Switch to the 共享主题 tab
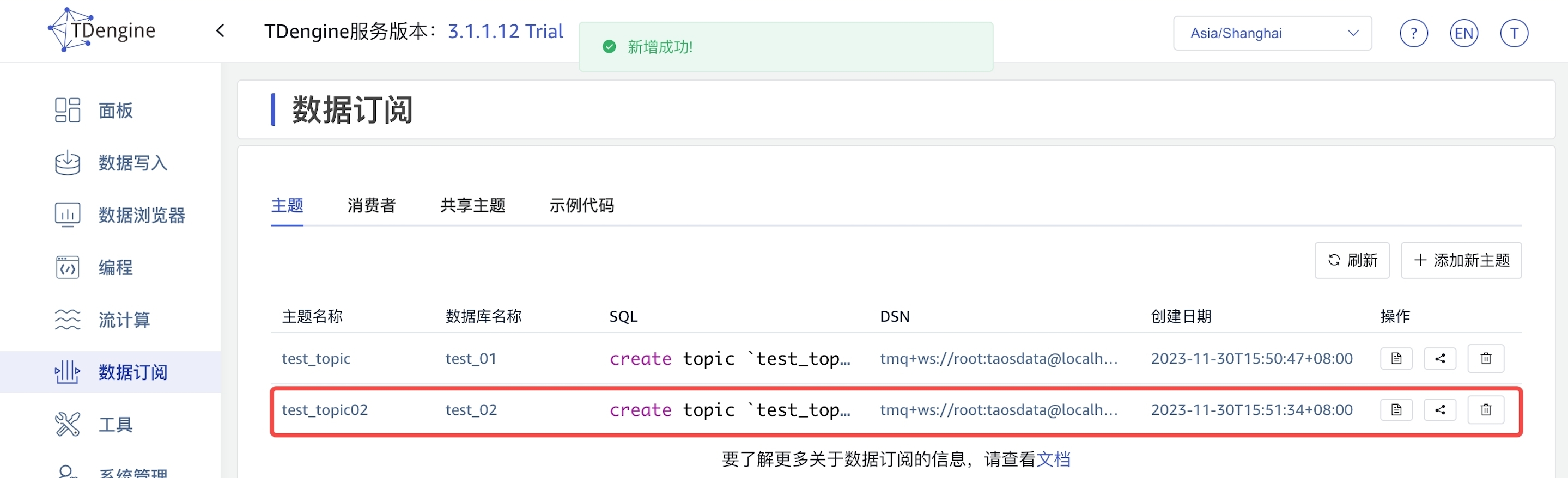The height and width of the screenshot is (478, 1568). point(472,206)
